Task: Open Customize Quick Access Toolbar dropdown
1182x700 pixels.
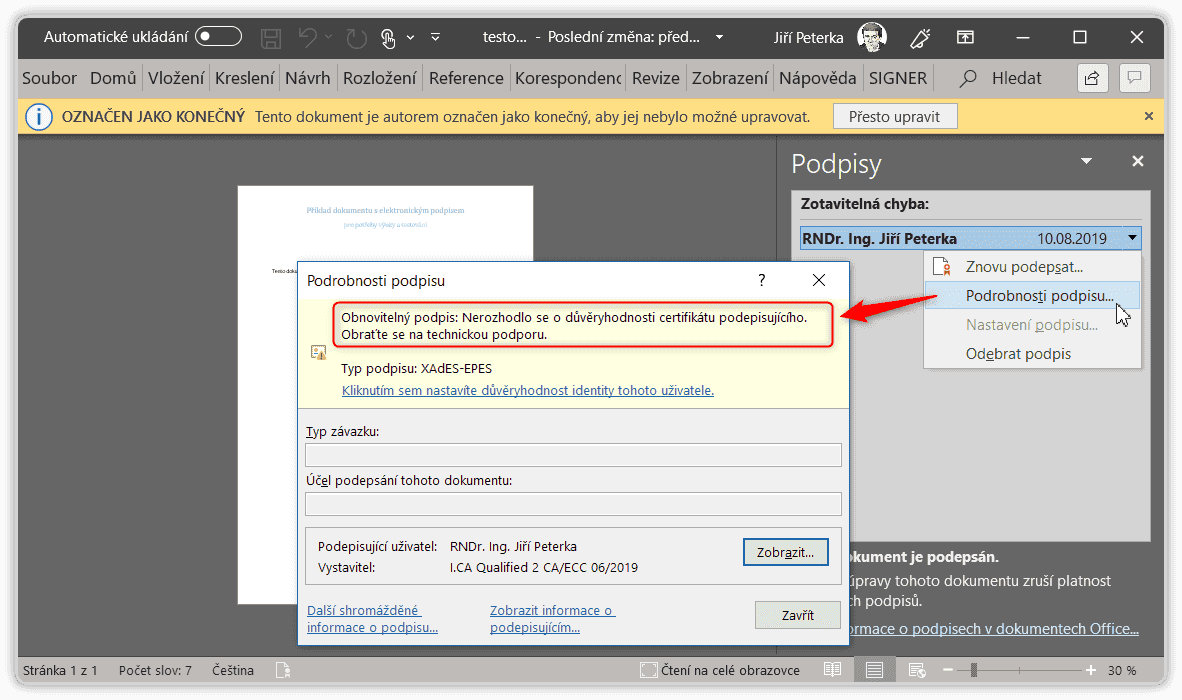Action: (x=435, y=37)
